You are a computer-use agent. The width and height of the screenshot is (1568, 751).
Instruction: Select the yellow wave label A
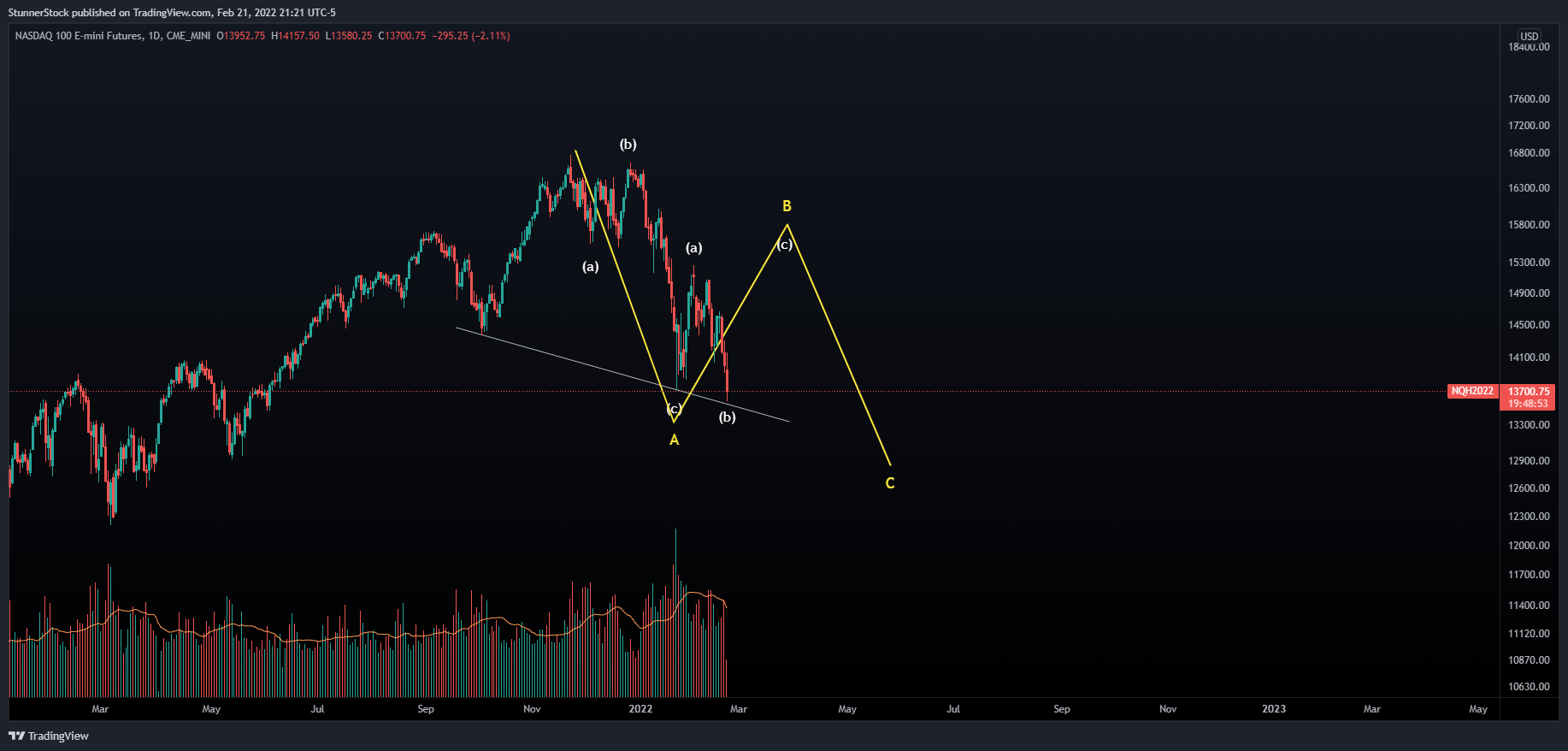coord(674,440)
